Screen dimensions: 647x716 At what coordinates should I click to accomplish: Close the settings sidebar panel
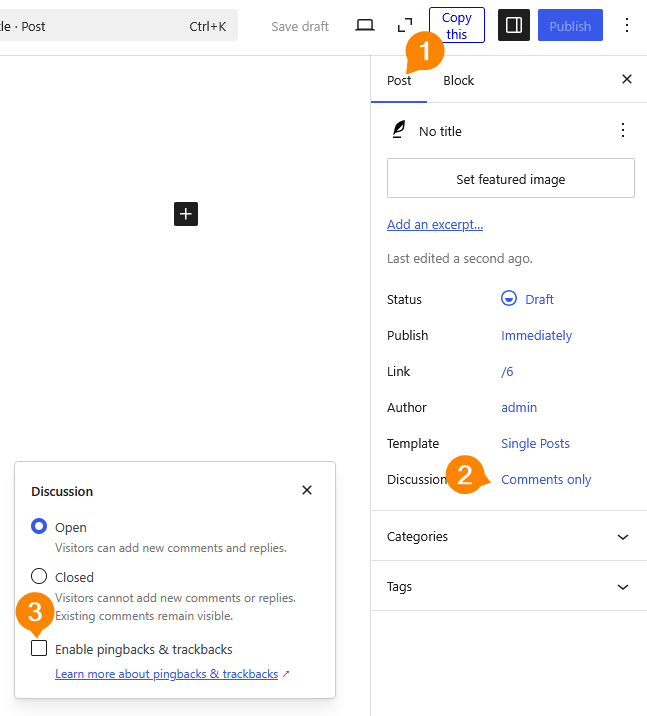pos(626,79)
